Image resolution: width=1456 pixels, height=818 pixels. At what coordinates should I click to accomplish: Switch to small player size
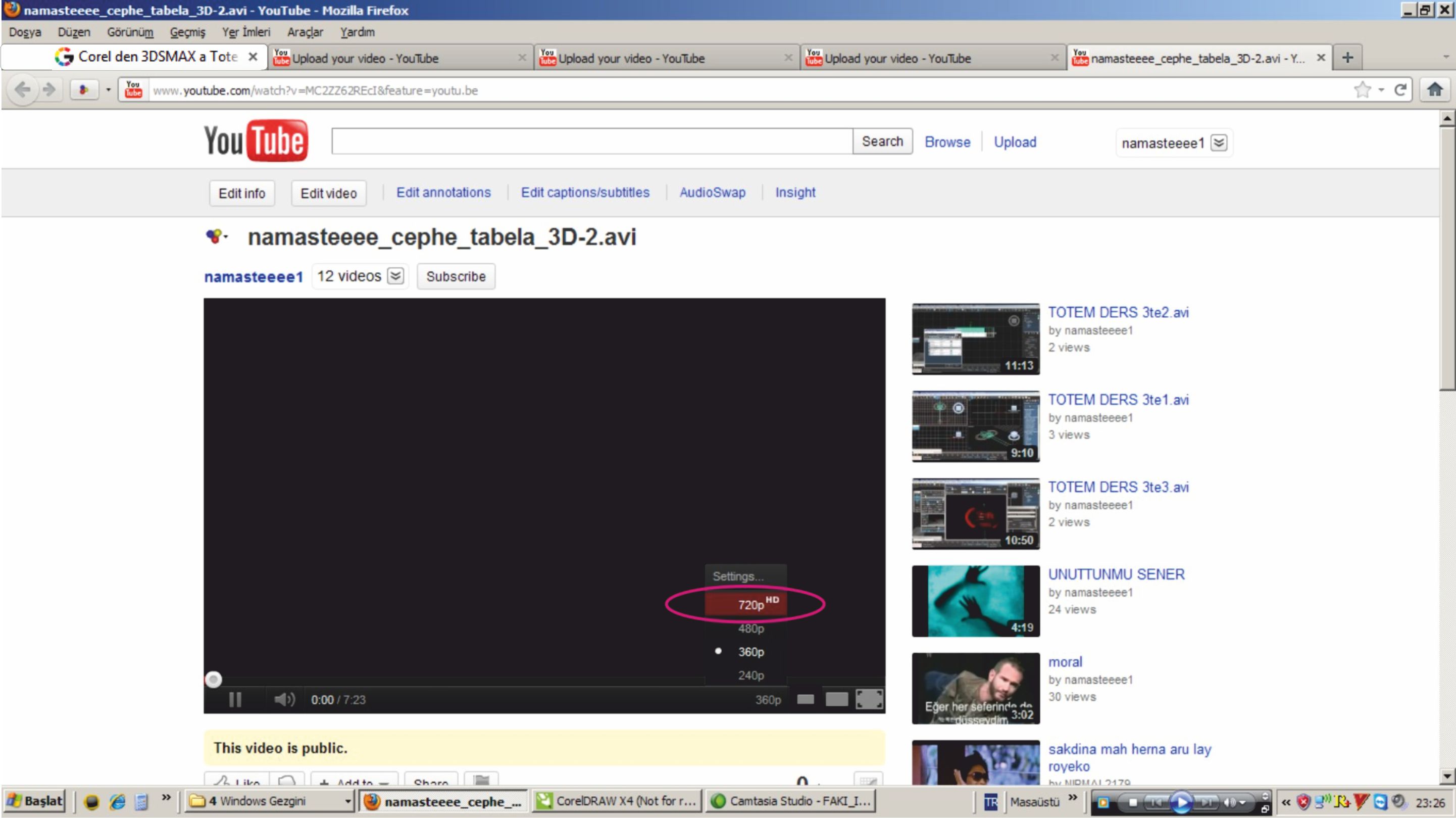point(806,700)
